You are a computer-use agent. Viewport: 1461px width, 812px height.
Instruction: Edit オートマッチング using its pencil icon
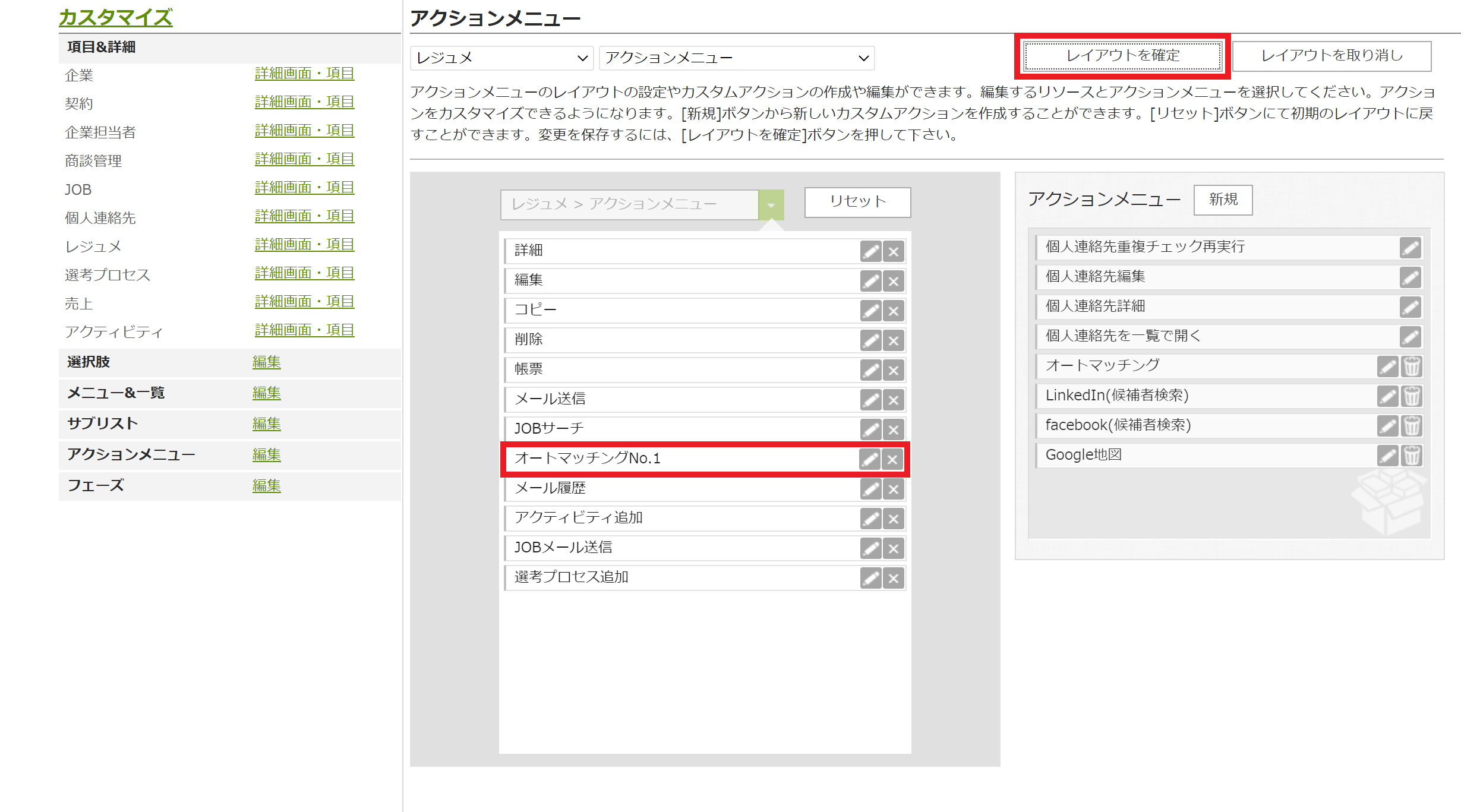click(x=1389, y=366)
